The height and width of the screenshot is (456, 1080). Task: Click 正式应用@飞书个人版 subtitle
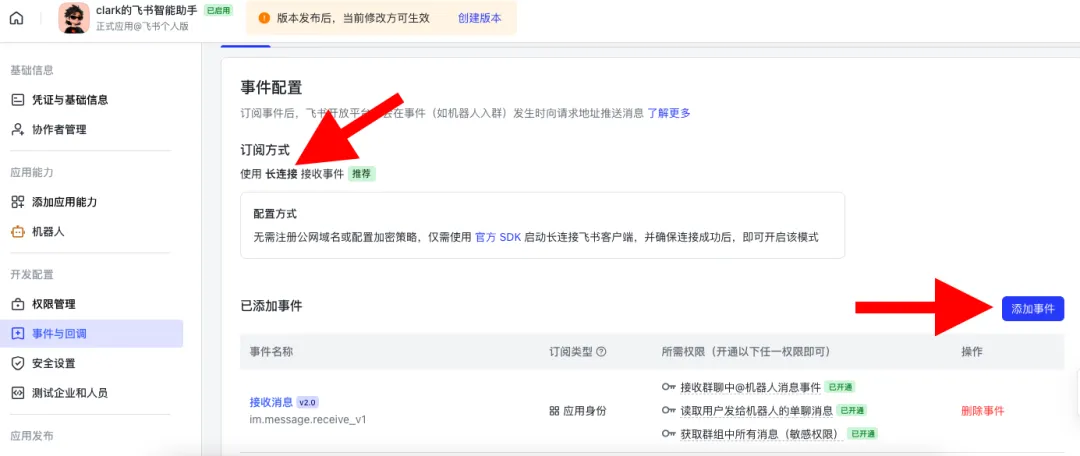point(142,26)
